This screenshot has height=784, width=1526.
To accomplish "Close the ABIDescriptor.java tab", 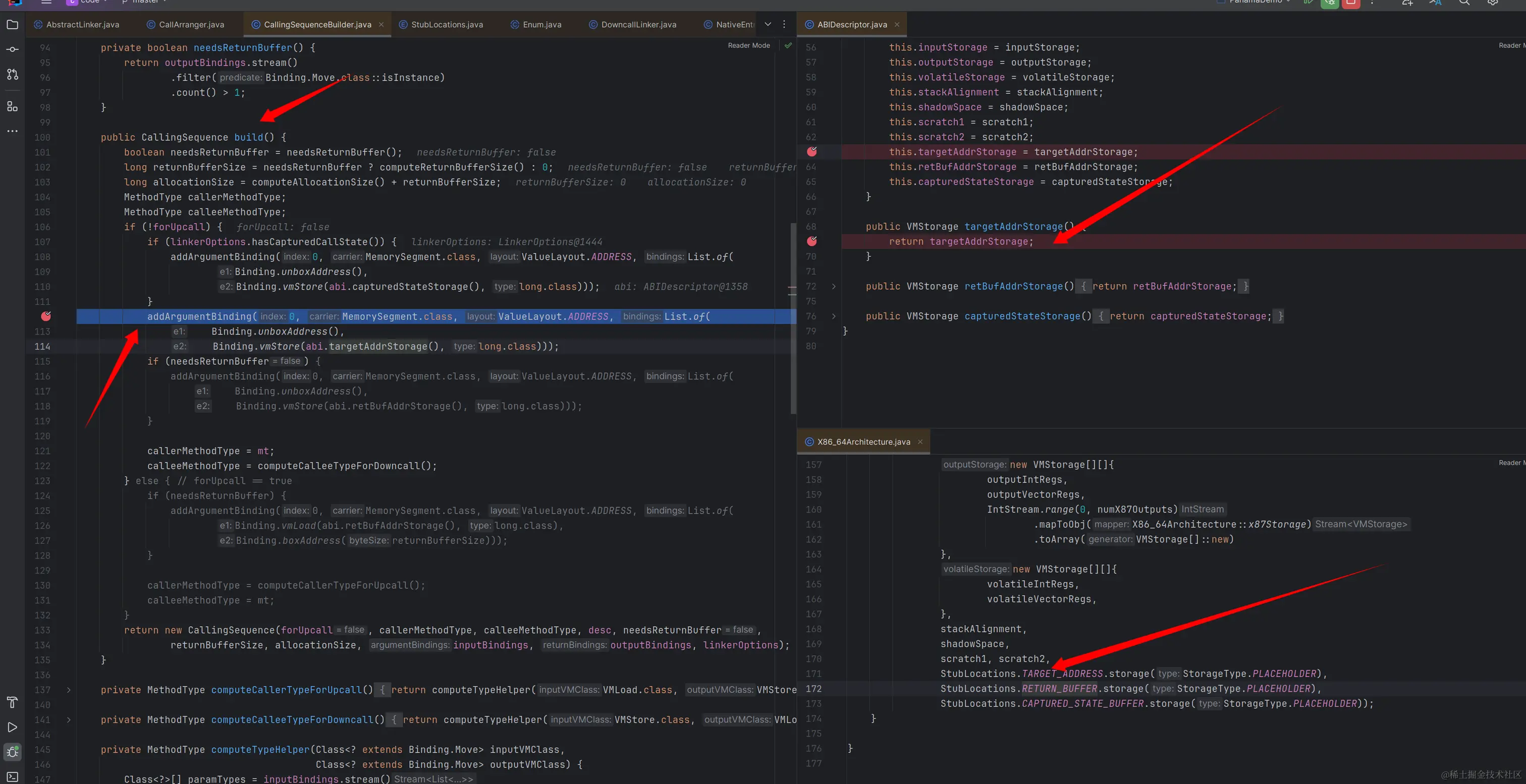I will (897, 25).
